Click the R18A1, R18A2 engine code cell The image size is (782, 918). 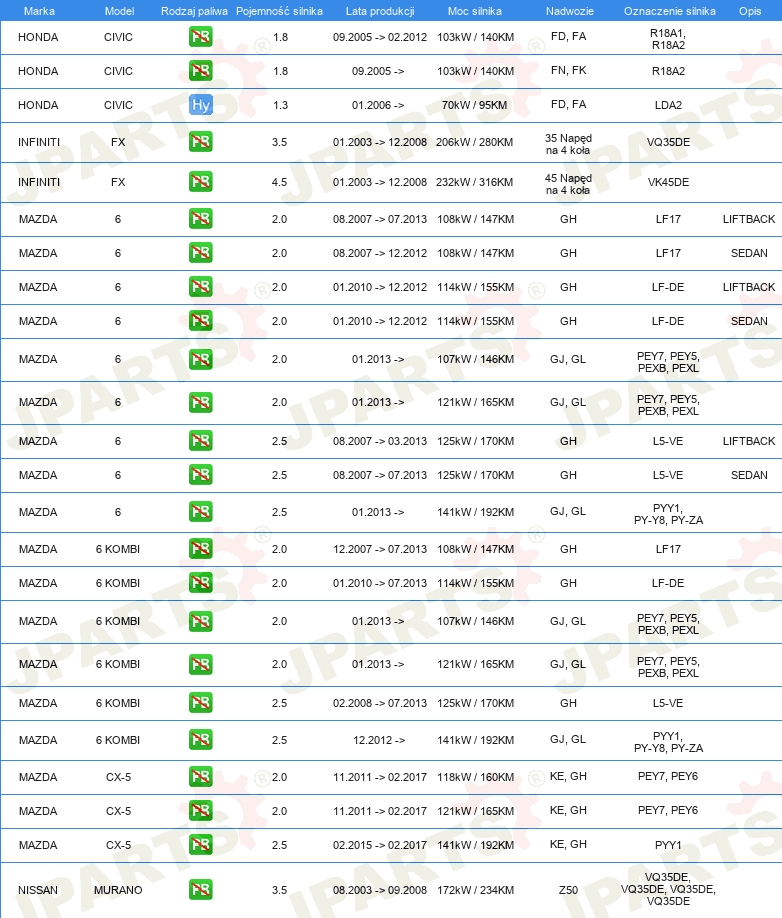pos(668,39)
